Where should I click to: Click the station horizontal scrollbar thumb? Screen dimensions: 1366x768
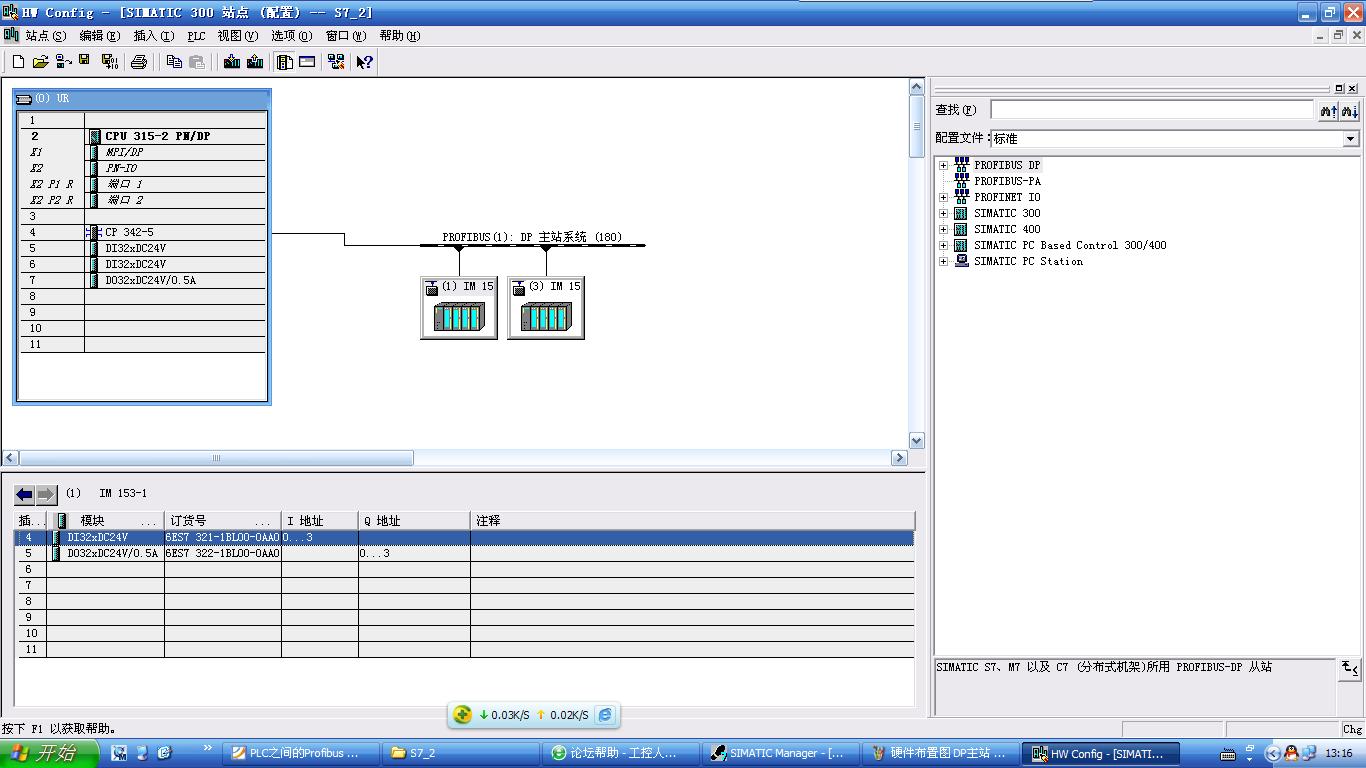click(x=215, y=458)
